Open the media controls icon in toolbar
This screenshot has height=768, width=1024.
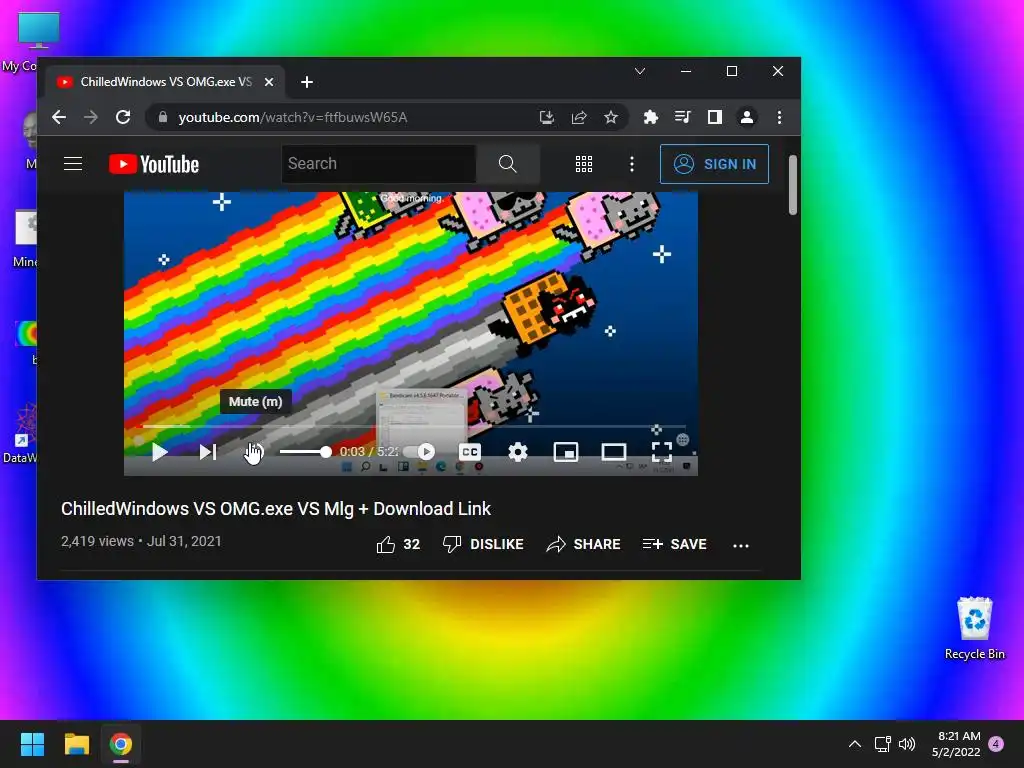click(x=682, y=117)
